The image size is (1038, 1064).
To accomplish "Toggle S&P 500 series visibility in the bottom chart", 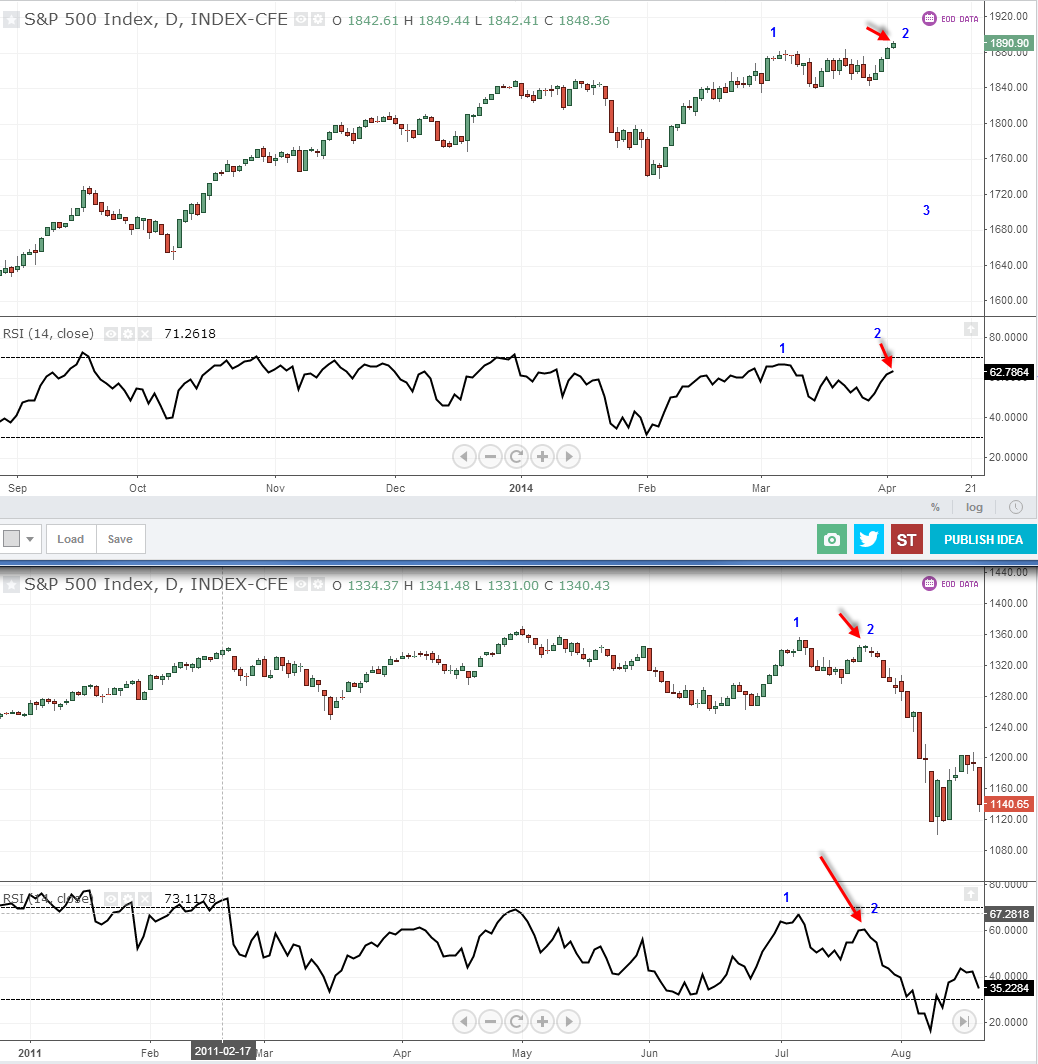I will pyautogui.click(x=301, y=584).
